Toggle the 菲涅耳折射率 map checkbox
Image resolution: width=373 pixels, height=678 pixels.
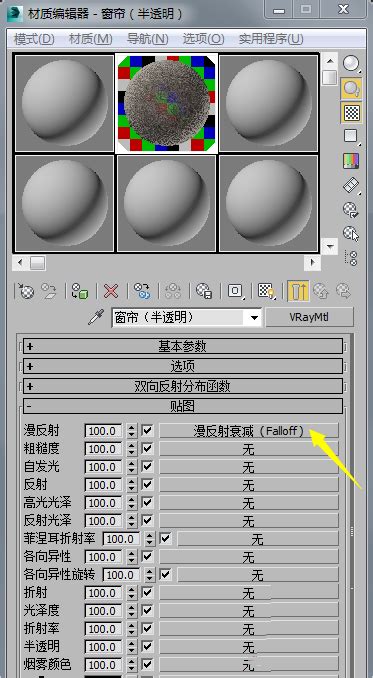point(166,539)
